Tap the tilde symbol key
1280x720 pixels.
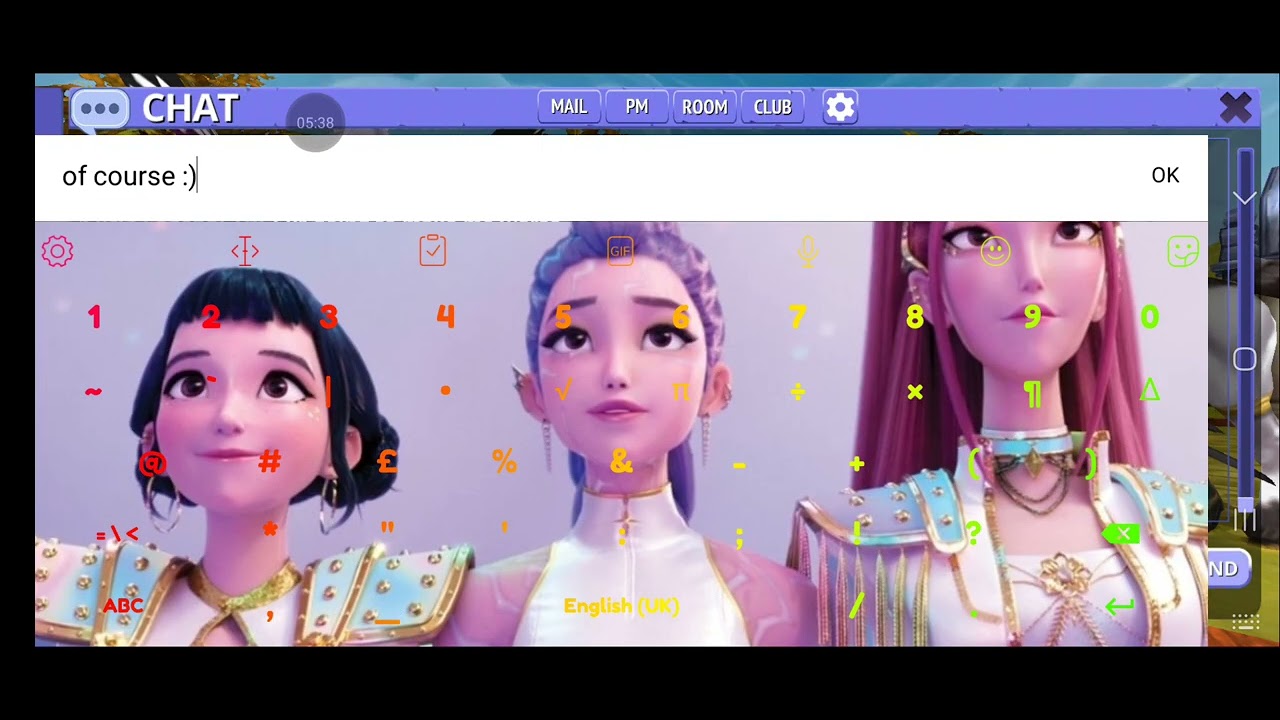93,391
